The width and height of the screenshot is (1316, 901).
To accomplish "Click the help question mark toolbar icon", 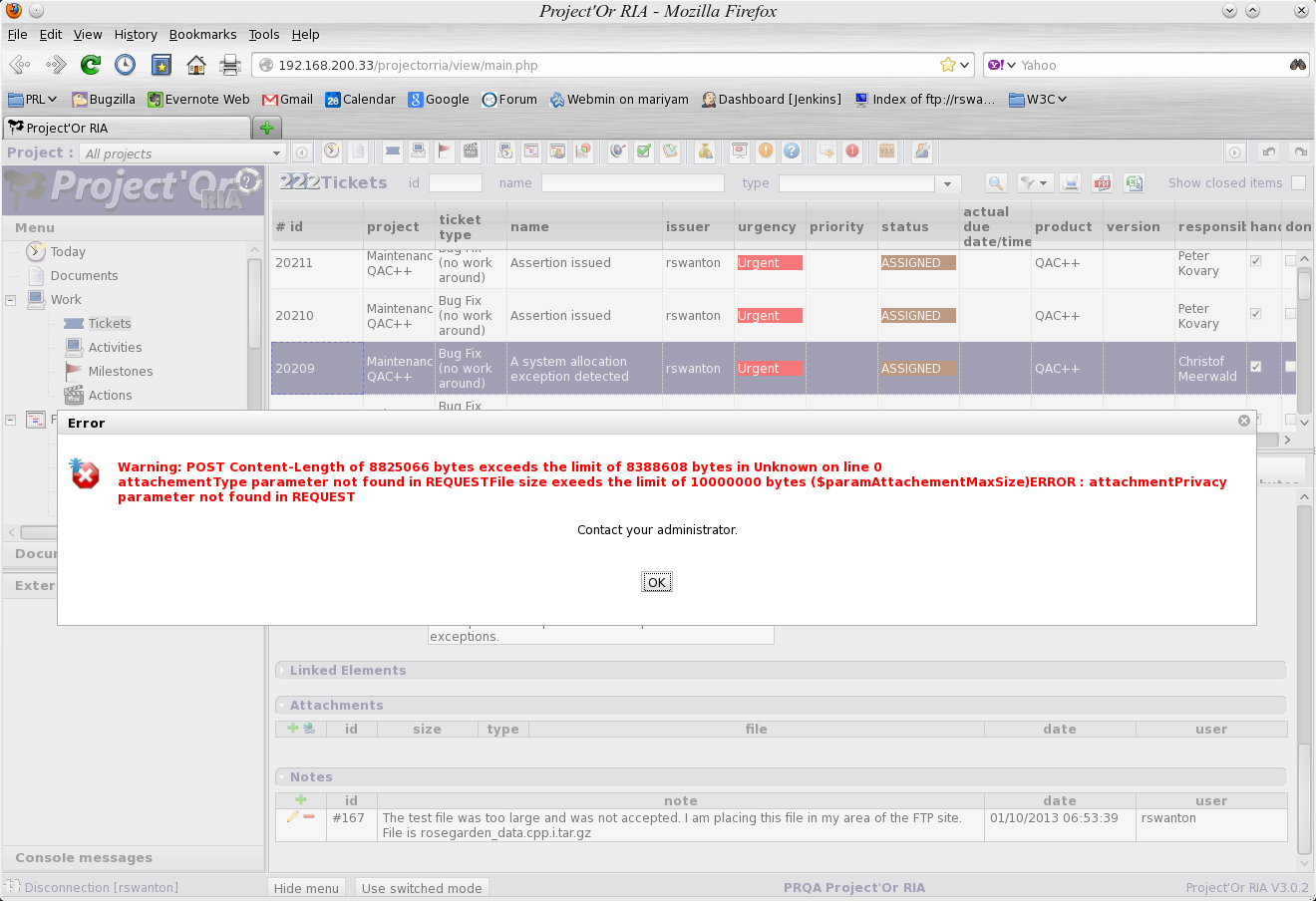I will [792, 151].
